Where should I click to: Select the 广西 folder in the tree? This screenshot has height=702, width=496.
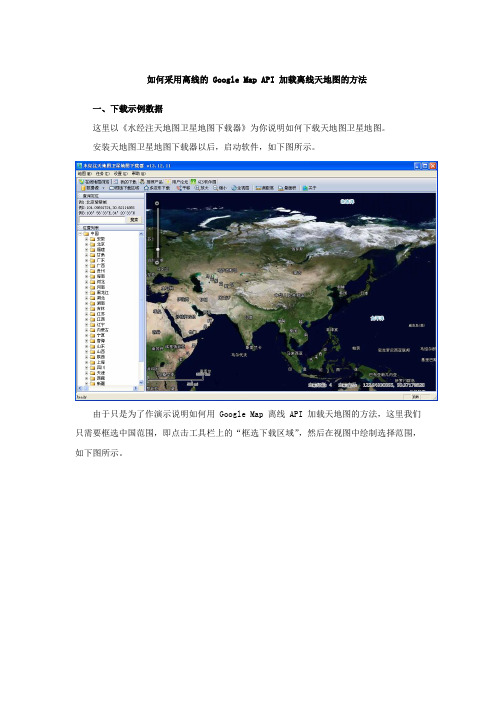[x=98, y=265]
